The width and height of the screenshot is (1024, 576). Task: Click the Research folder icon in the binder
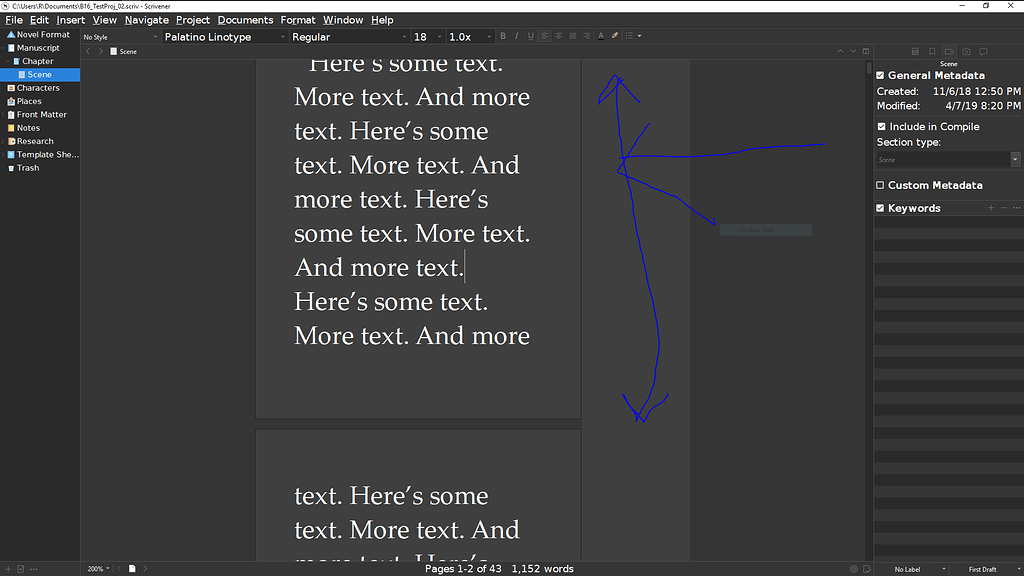(10, 141)
